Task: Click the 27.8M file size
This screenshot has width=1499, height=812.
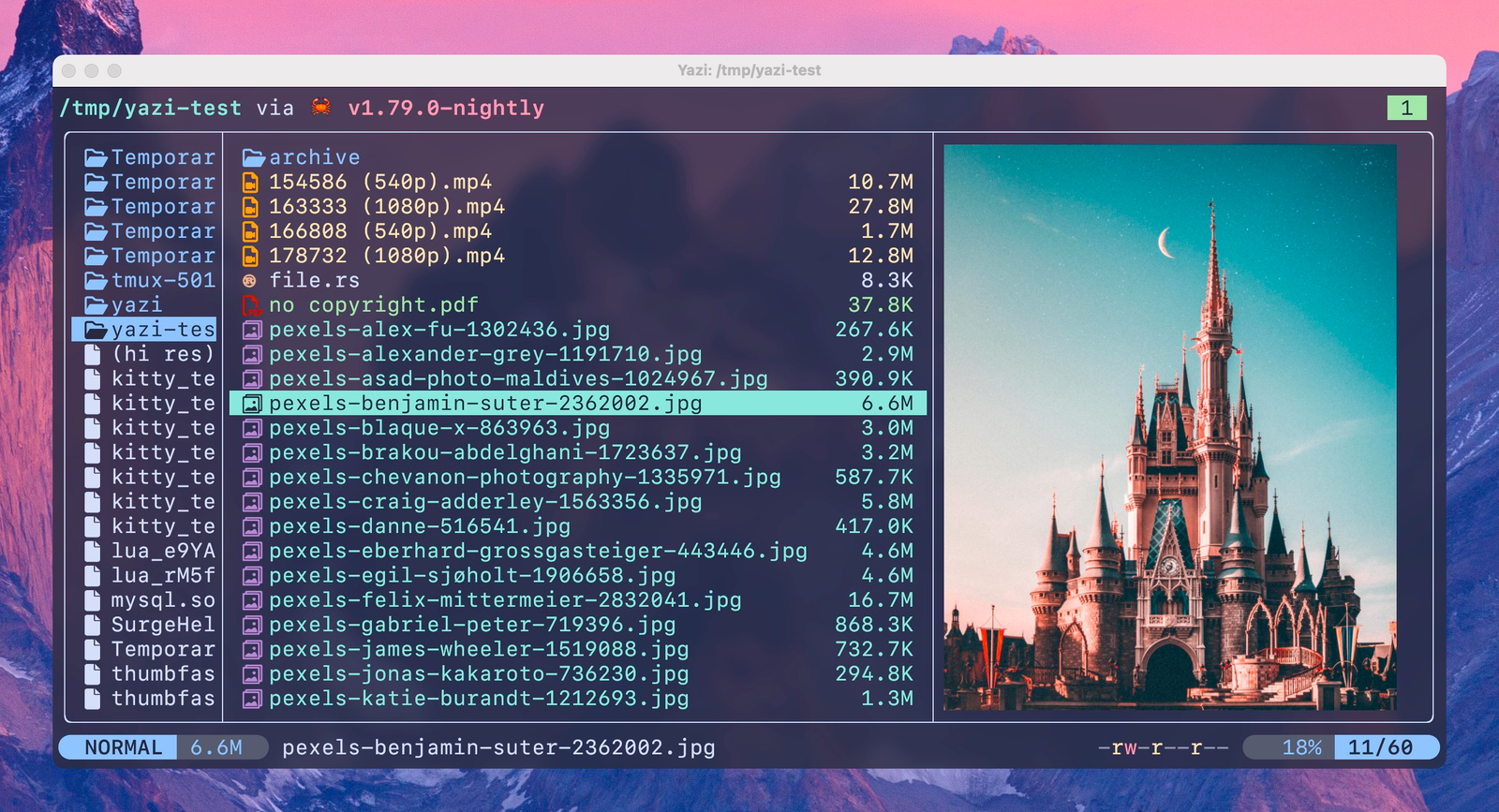Action: pyautogui.click(x=881, y=206)
